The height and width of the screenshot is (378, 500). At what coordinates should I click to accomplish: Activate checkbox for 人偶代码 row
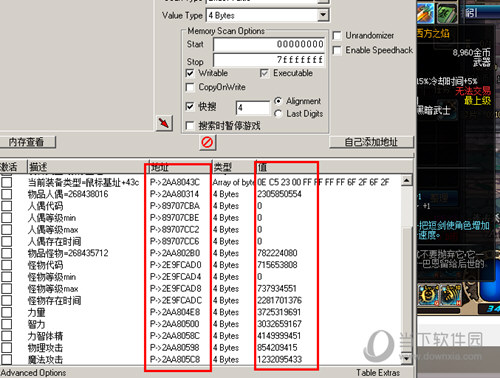coord(7,206)
